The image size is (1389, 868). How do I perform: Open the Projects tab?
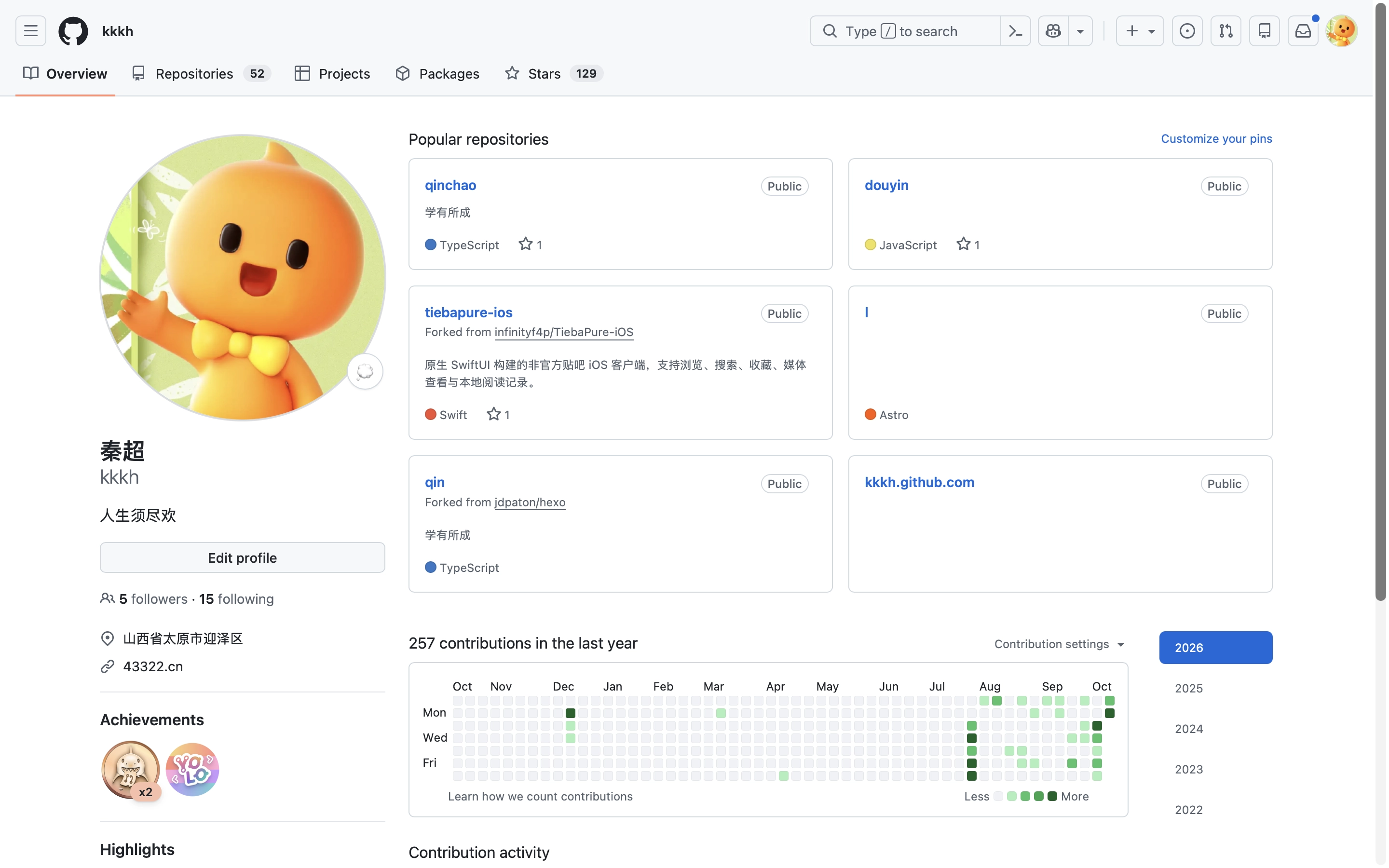click(332, 73)
